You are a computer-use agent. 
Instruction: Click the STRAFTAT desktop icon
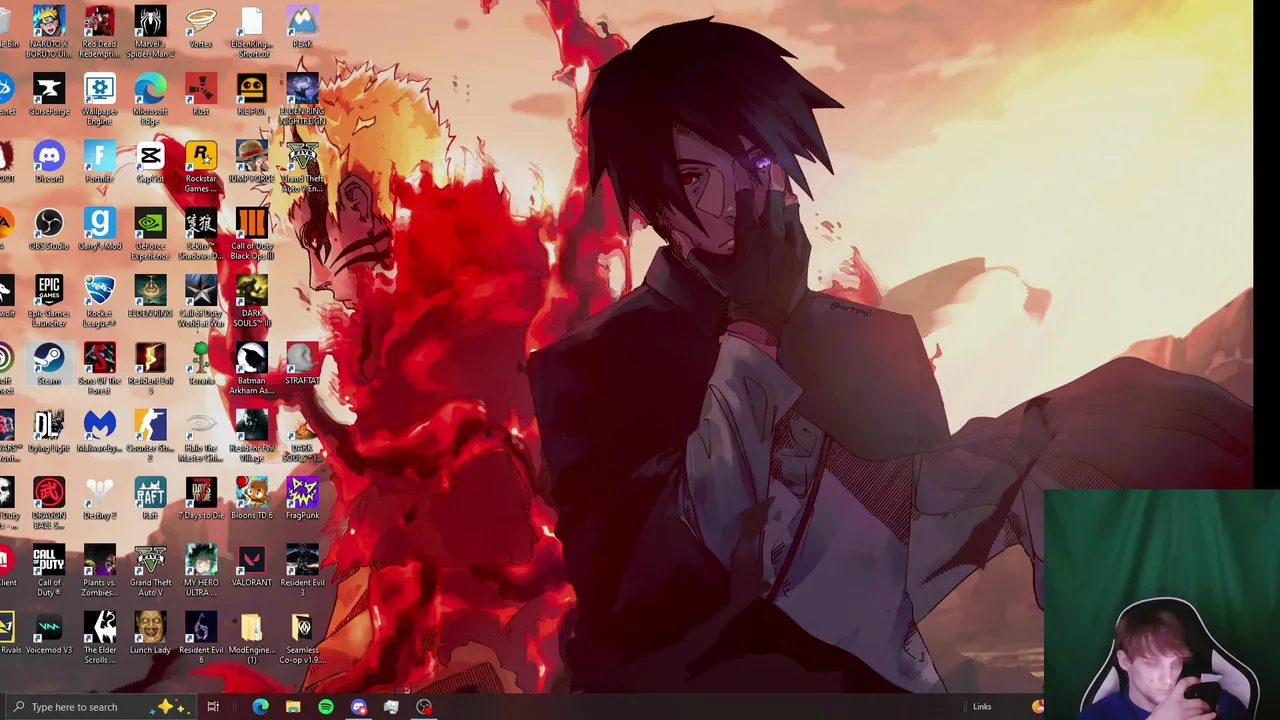click(x=302, y=362)
